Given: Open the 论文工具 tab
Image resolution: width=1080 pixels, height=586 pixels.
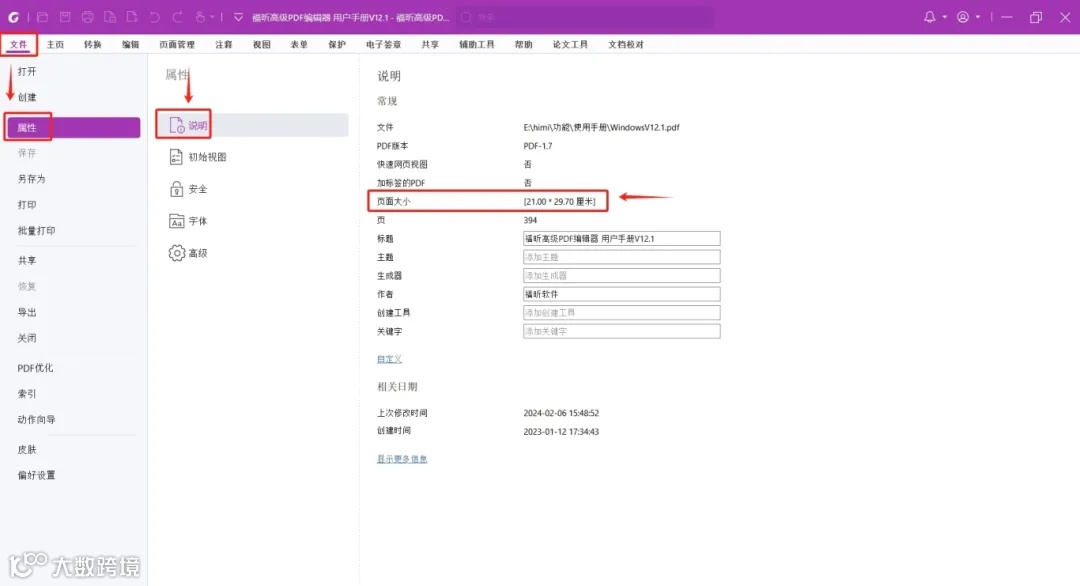Looking at the screenshot, I should (x=570, y=44).
